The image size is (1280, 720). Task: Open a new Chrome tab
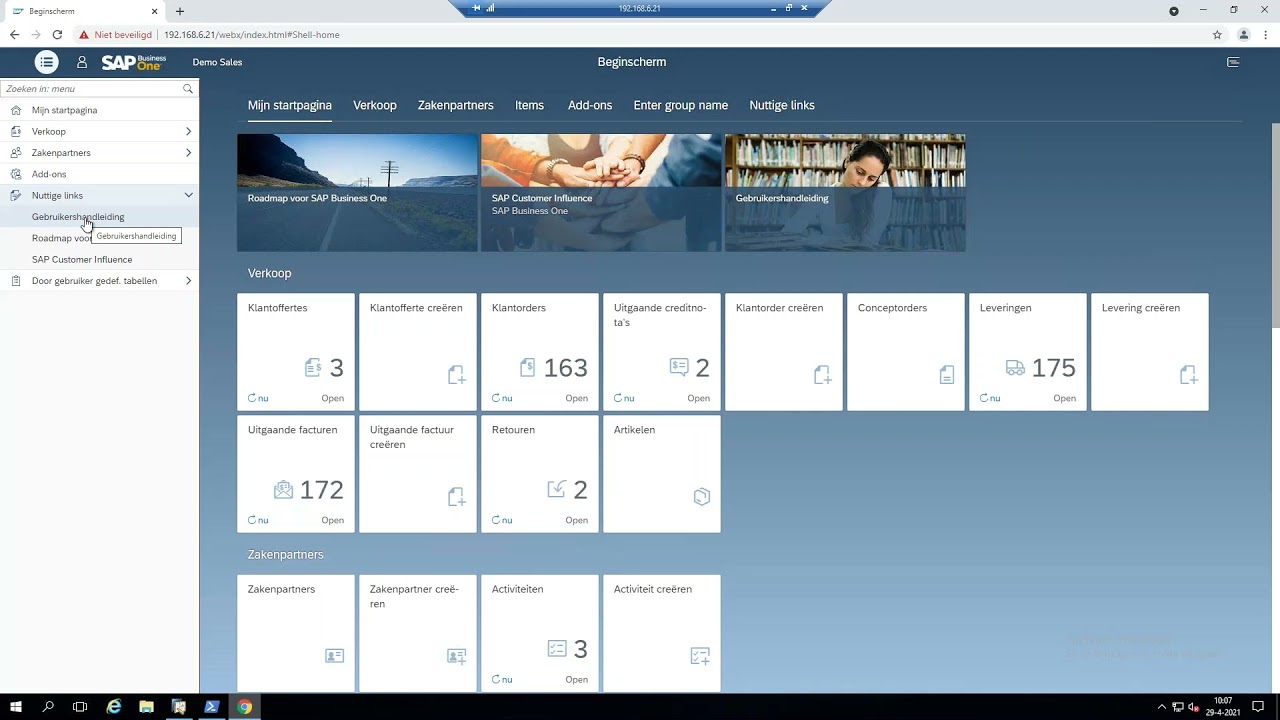click(180, 11)
